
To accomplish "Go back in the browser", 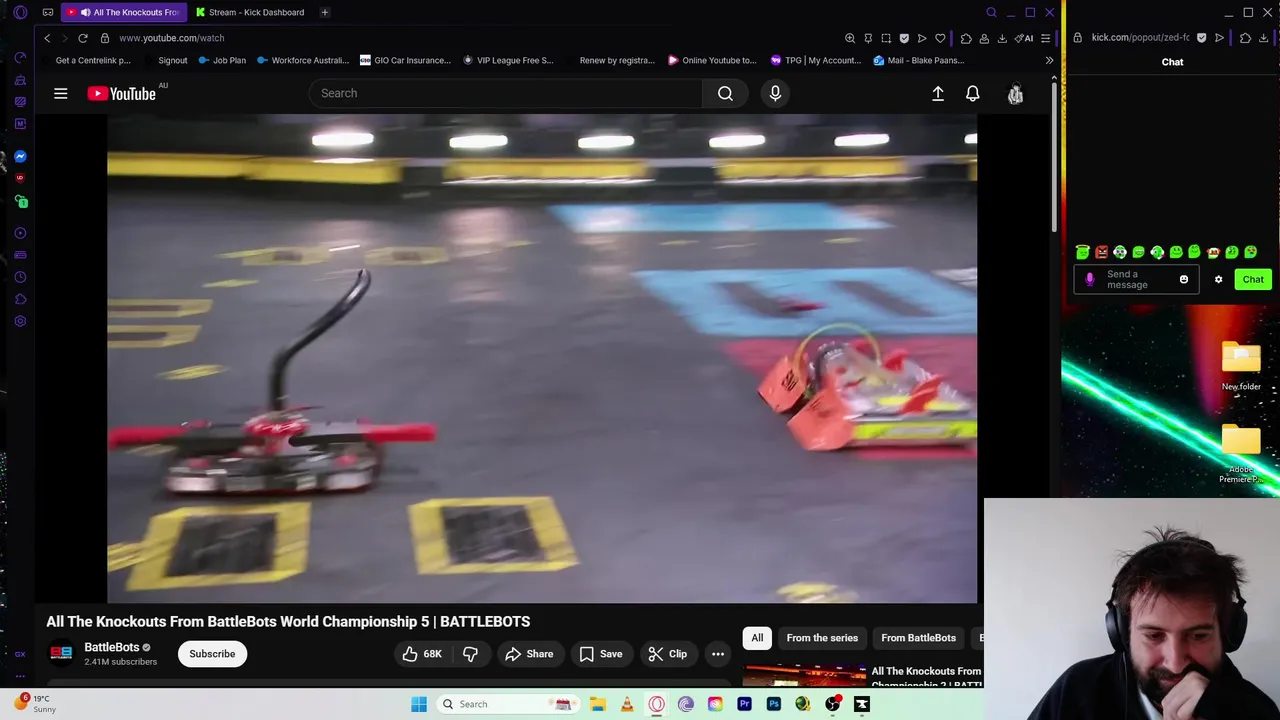I will [47, 38].
